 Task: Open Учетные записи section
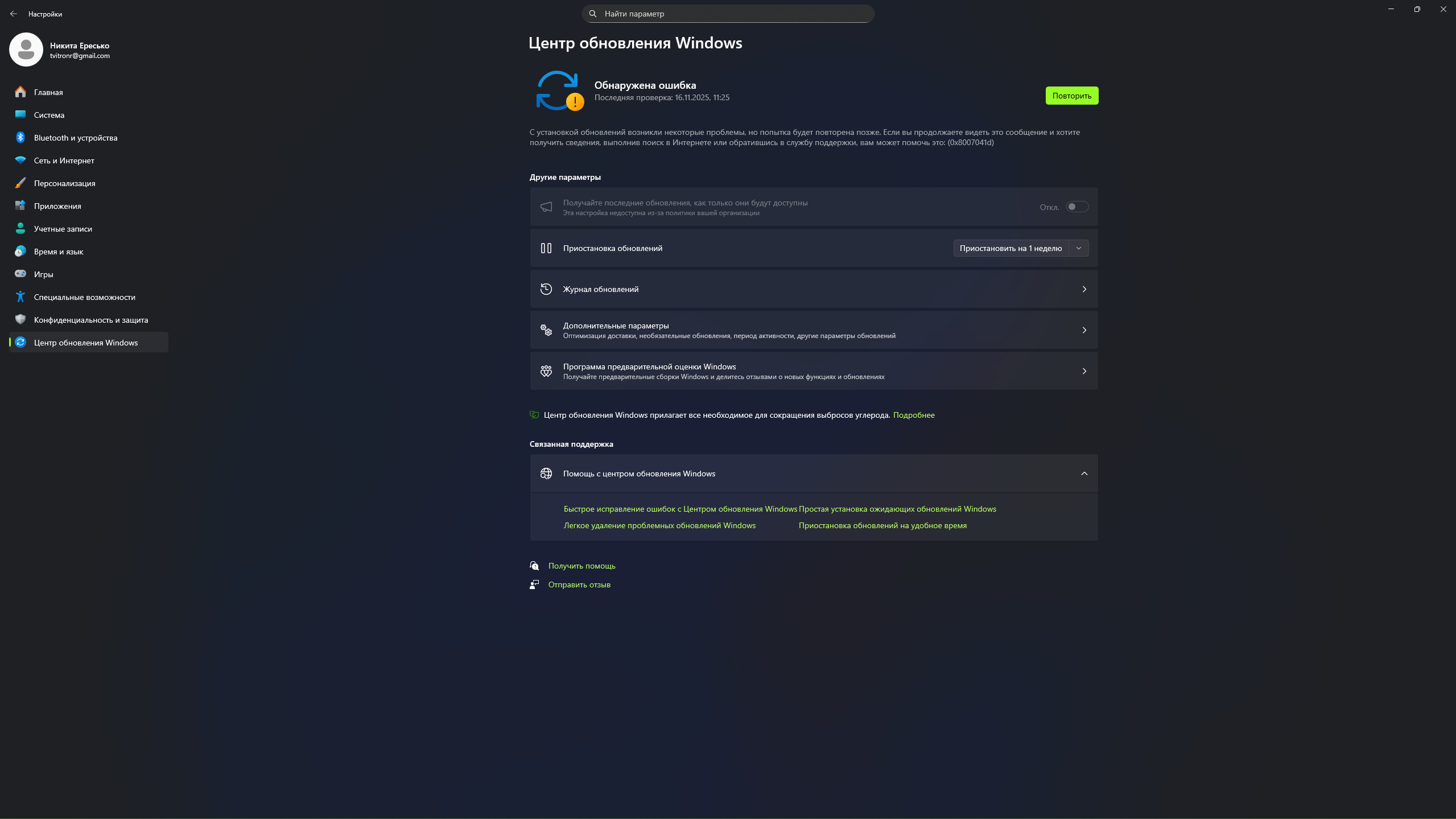[89, 228]
